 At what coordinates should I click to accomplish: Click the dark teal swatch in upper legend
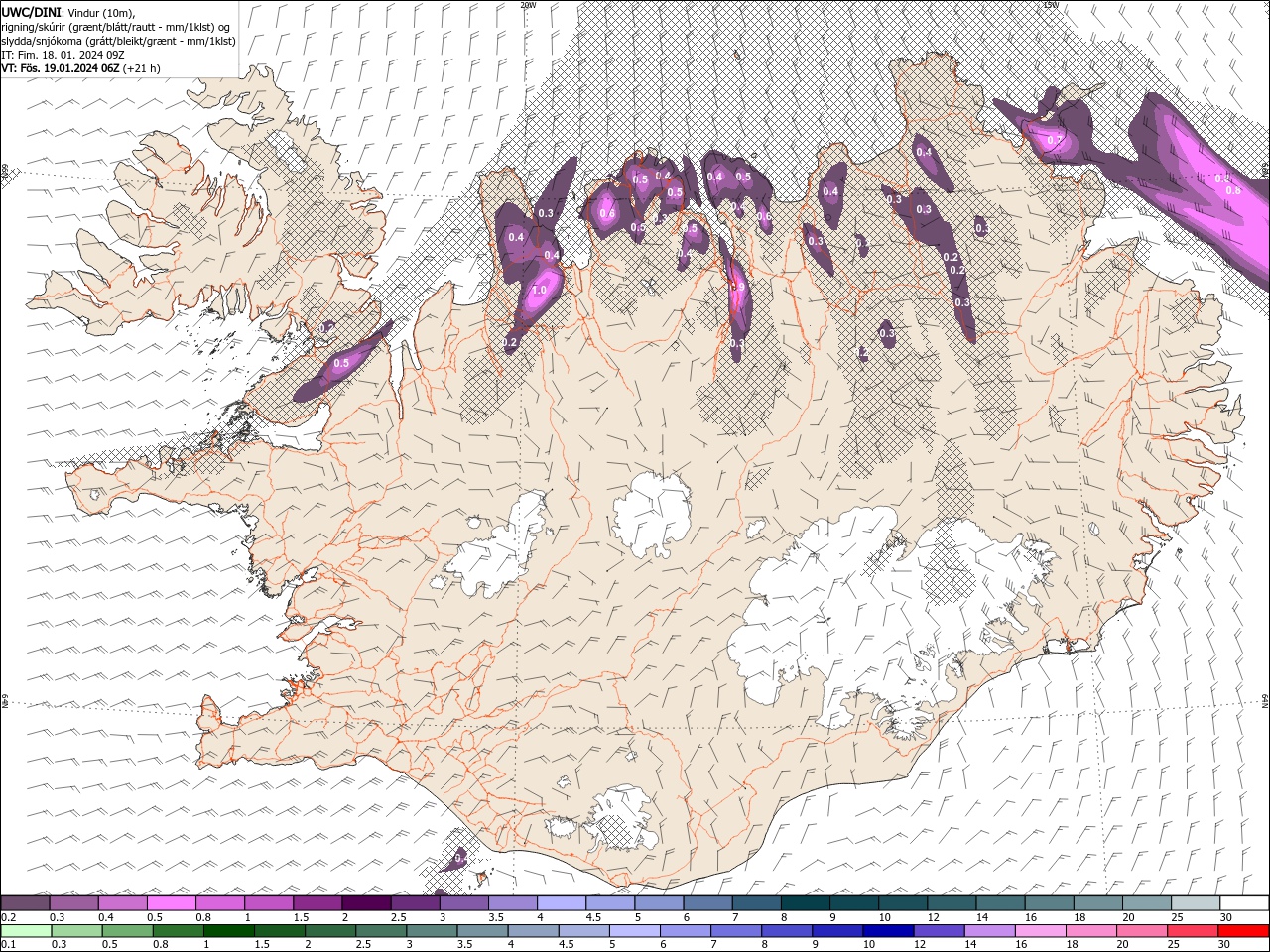click(805, 903)
